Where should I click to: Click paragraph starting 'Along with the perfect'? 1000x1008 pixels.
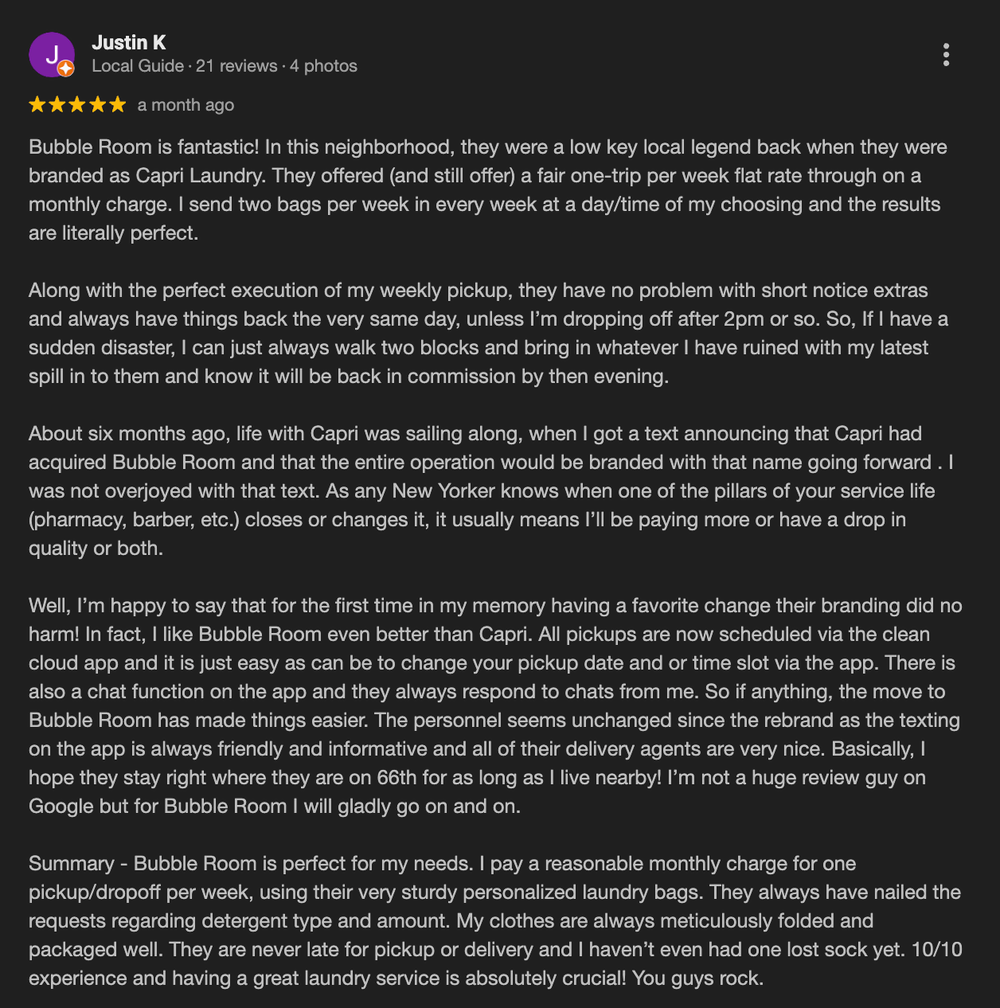coord(480,334)
